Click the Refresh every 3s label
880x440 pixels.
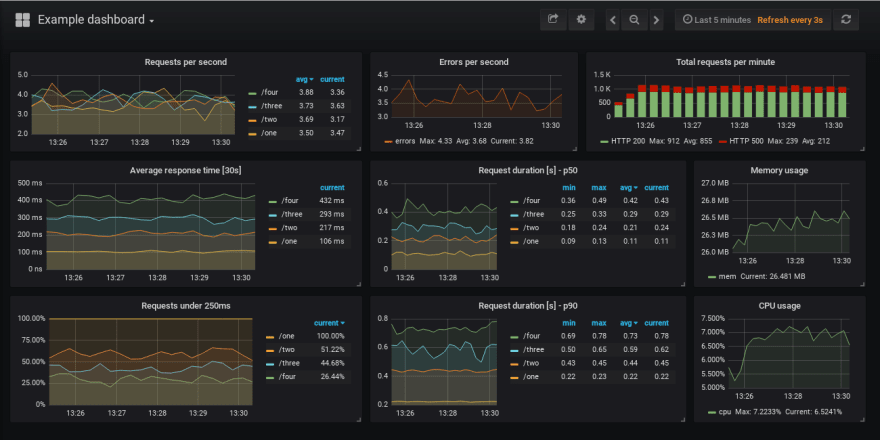790,20
